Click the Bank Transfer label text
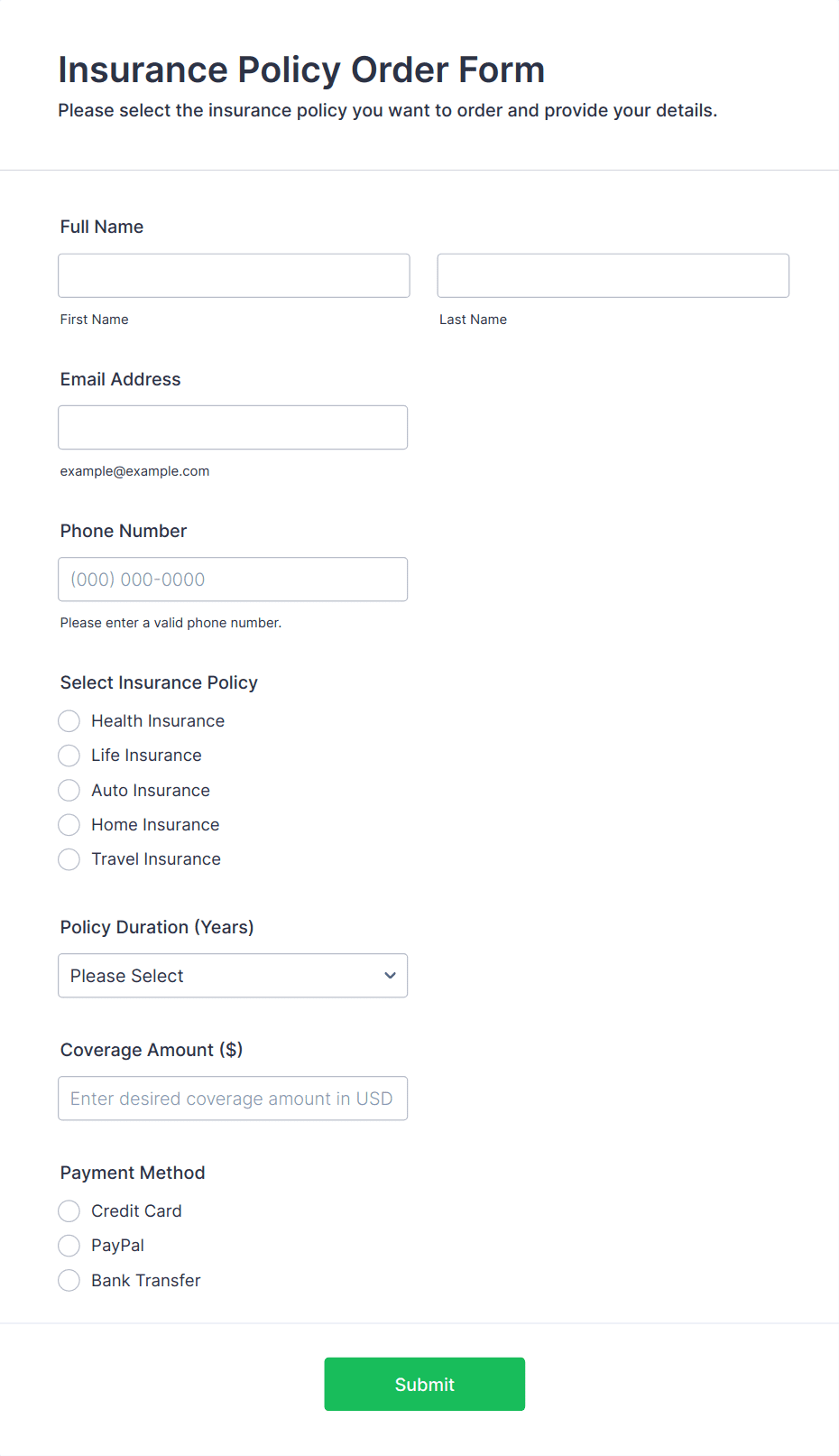The image size is (839, 1456). (x=146, y=1281)
